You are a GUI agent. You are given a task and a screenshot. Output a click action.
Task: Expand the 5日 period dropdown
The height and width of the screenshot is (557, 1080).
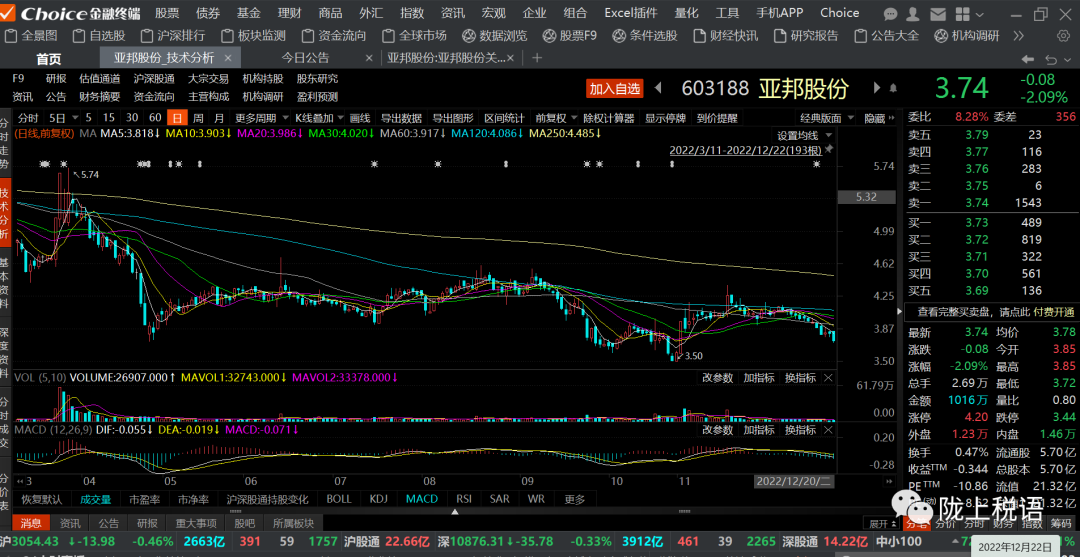tap(75, 118)
